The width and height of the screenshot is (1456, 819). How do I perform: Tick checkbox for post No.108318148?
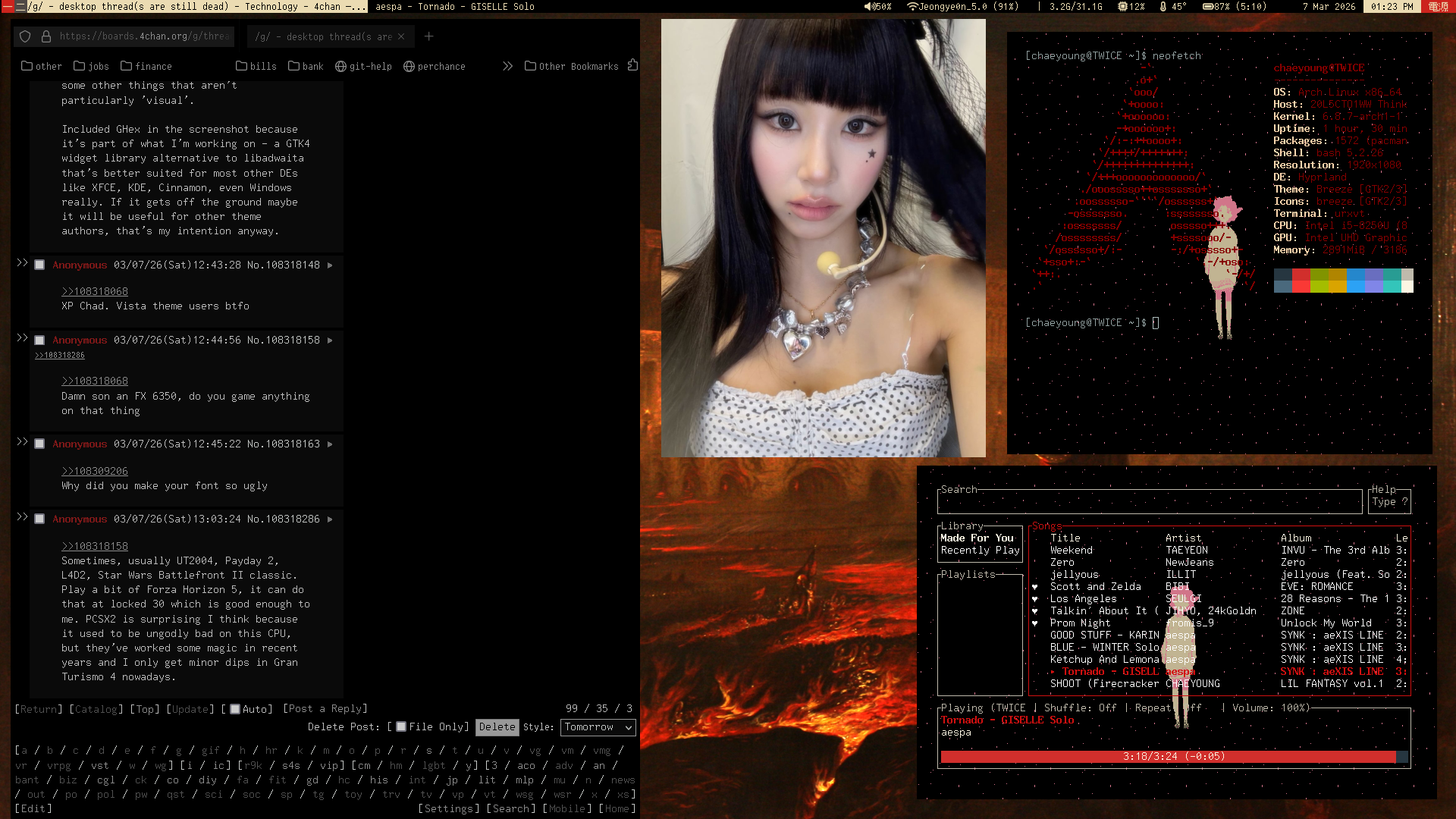click(39, 265)
